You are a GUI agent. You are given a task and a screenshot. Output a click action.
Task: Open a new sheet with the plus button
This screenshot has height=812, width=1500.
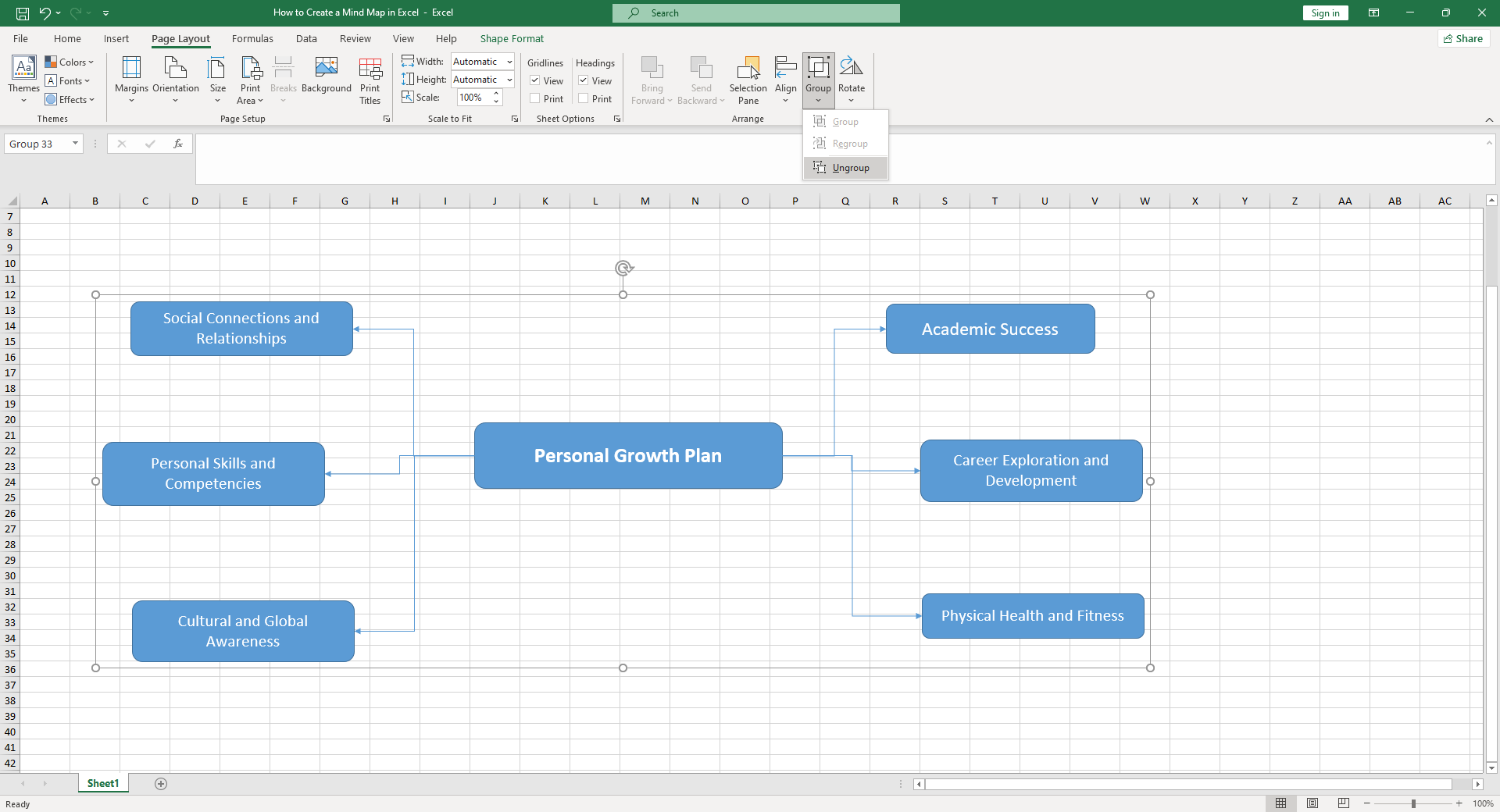coord(160,784)
